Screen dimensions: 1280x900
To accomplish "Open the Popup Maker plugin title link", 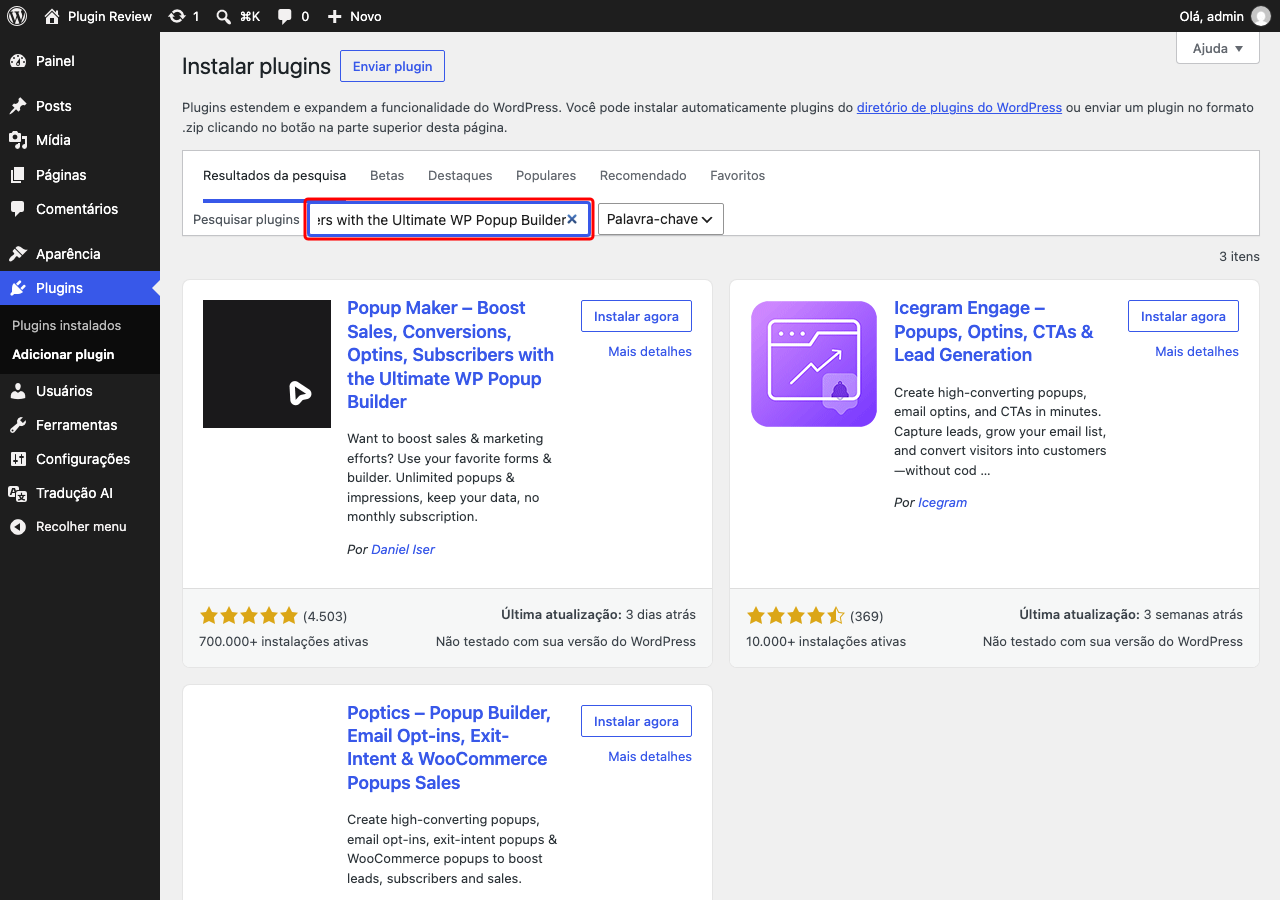I will 450,355.
